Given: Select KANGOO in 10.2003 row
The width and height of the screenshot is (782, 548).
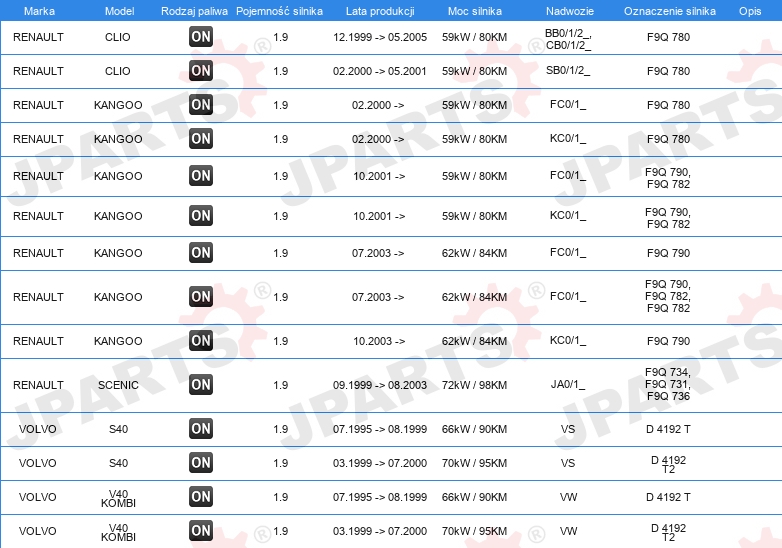Looking at the screenshot, I should point(118,342).
